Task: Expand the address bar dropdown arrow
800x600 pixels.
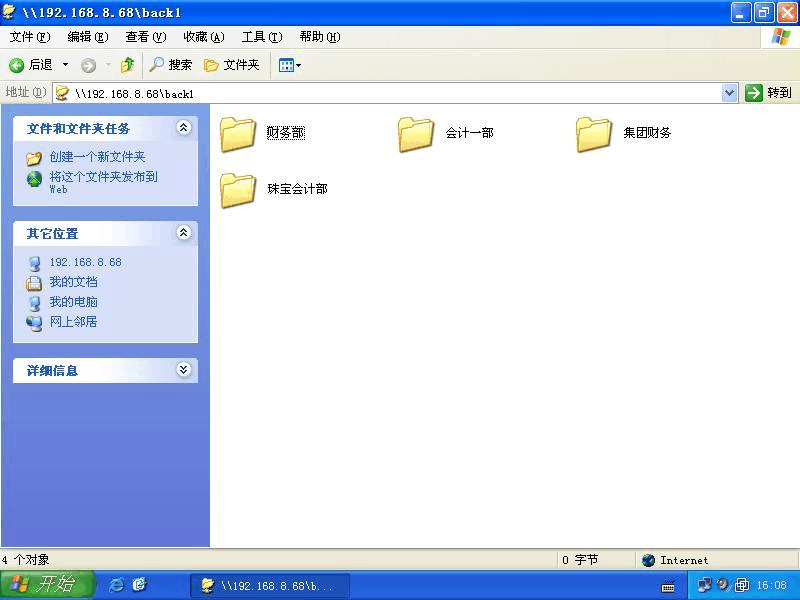Action: coord(729,93)
